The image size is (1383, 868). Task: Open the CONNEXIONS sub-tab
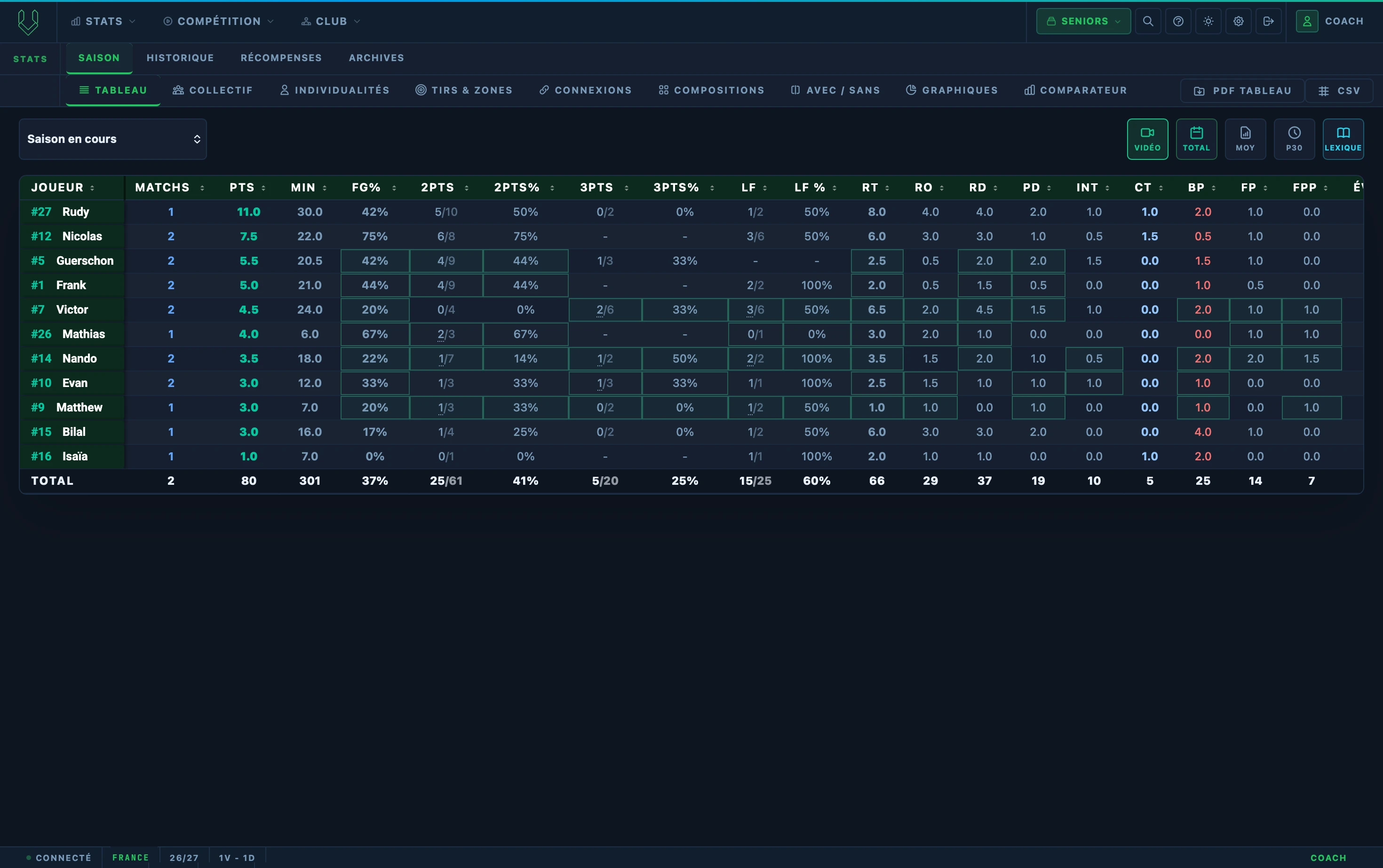coord(585,90)
